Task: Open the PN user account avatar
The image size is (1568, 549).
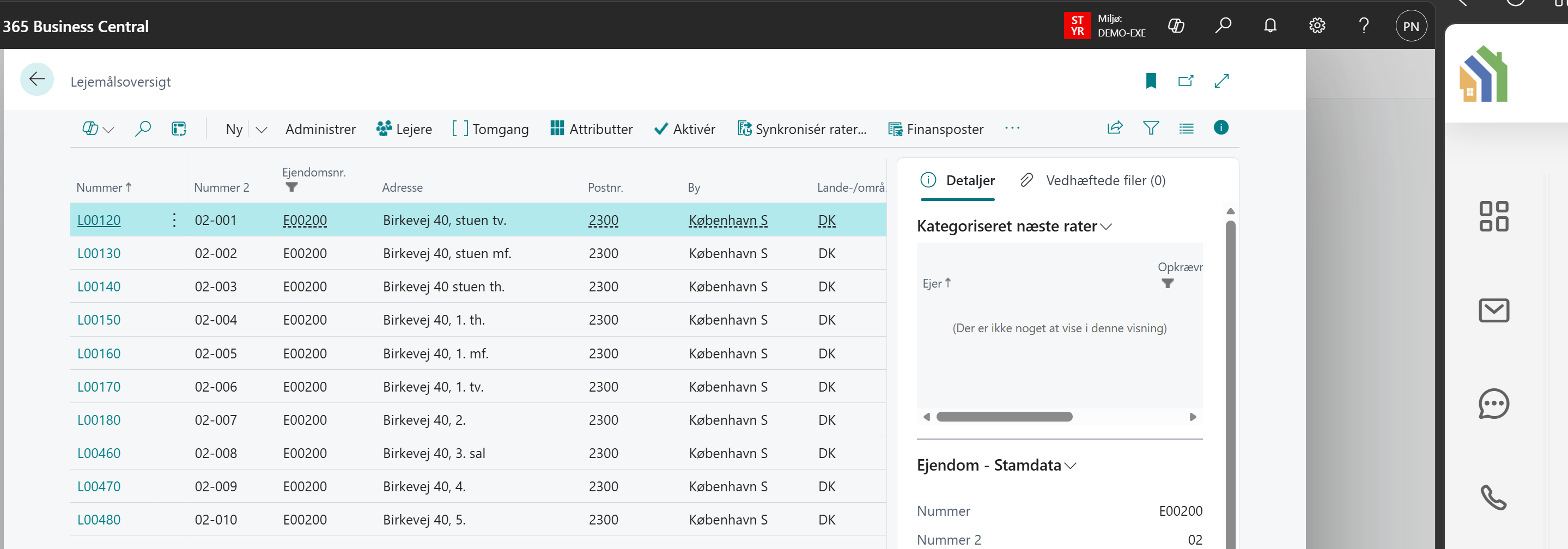Action: click(x=1411, y=26)
